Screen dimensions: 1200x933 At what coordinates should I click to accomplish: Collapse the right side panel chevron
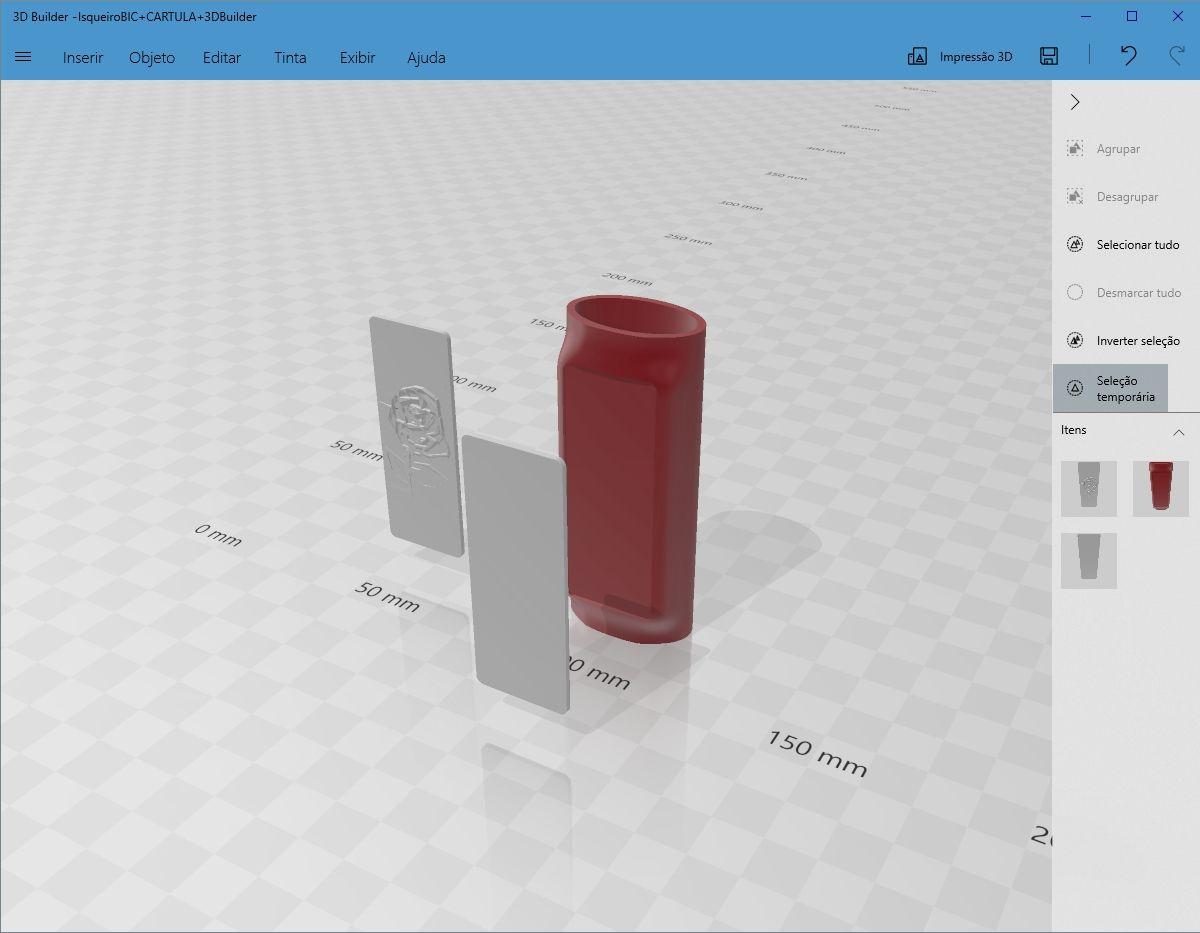point(1075,102)
